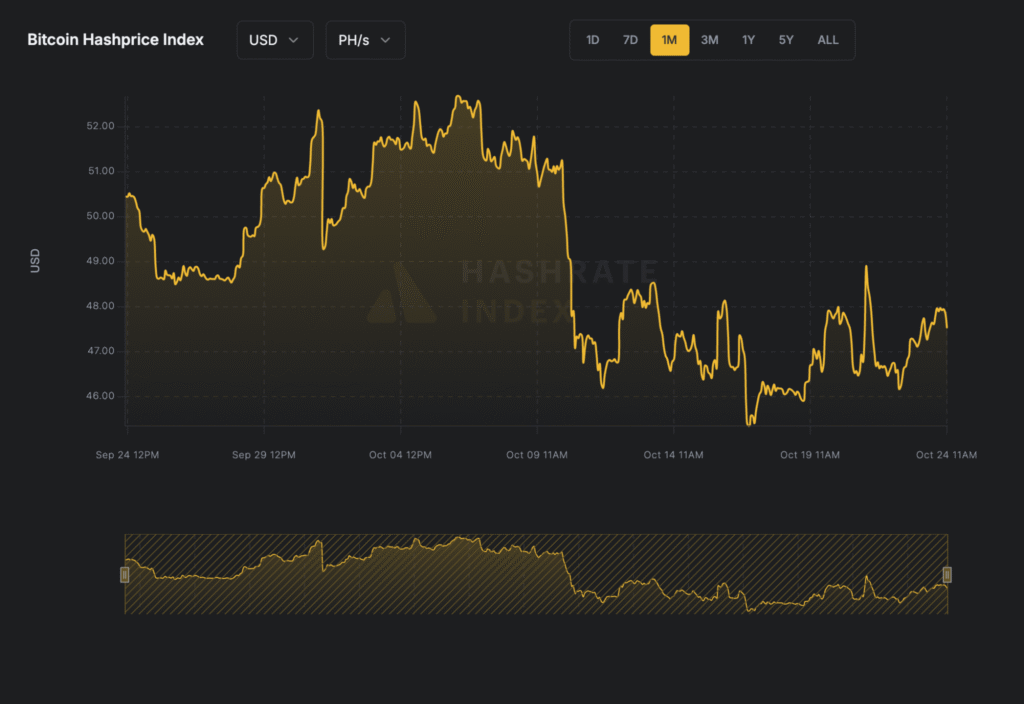Viewport: 1024px width, 704px height.
Task: Click the vertical USD axis title
Action: pos(36,262)
